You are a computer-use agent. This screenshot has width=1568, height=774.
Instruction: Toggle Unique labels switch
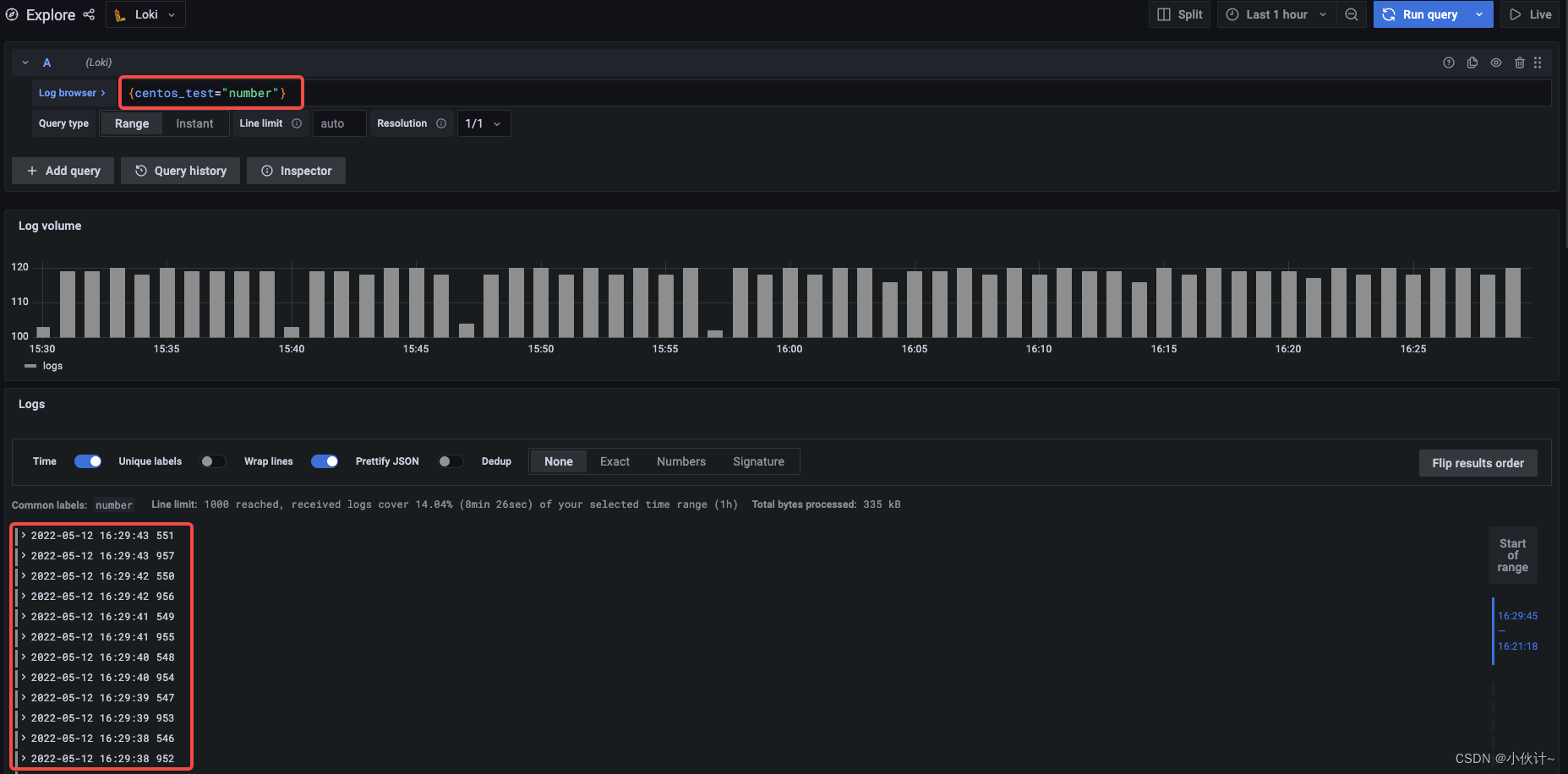[212, 461]
